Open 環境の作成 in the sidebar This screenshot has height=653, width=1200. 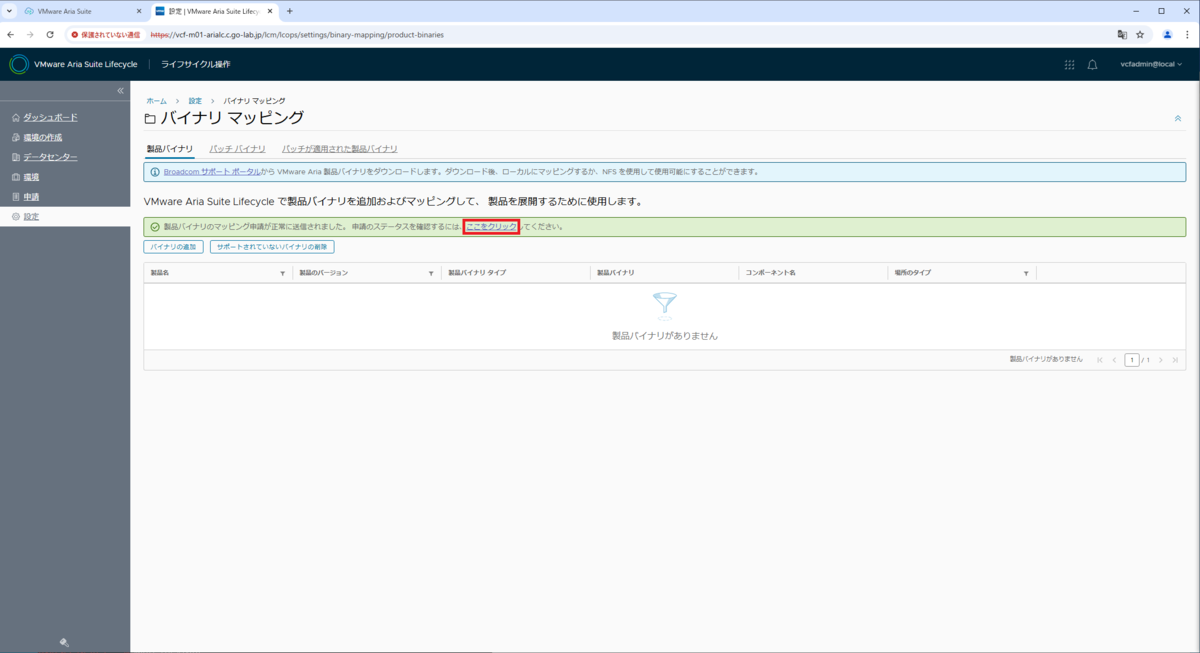tap(43, 137)
